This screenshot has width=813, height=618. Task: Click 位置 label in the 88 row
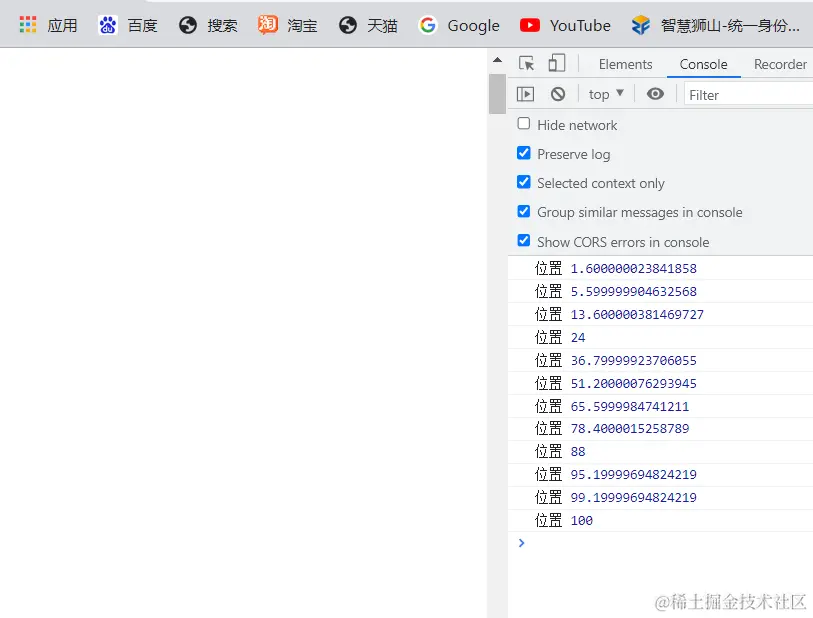click(x=548, y=452)
